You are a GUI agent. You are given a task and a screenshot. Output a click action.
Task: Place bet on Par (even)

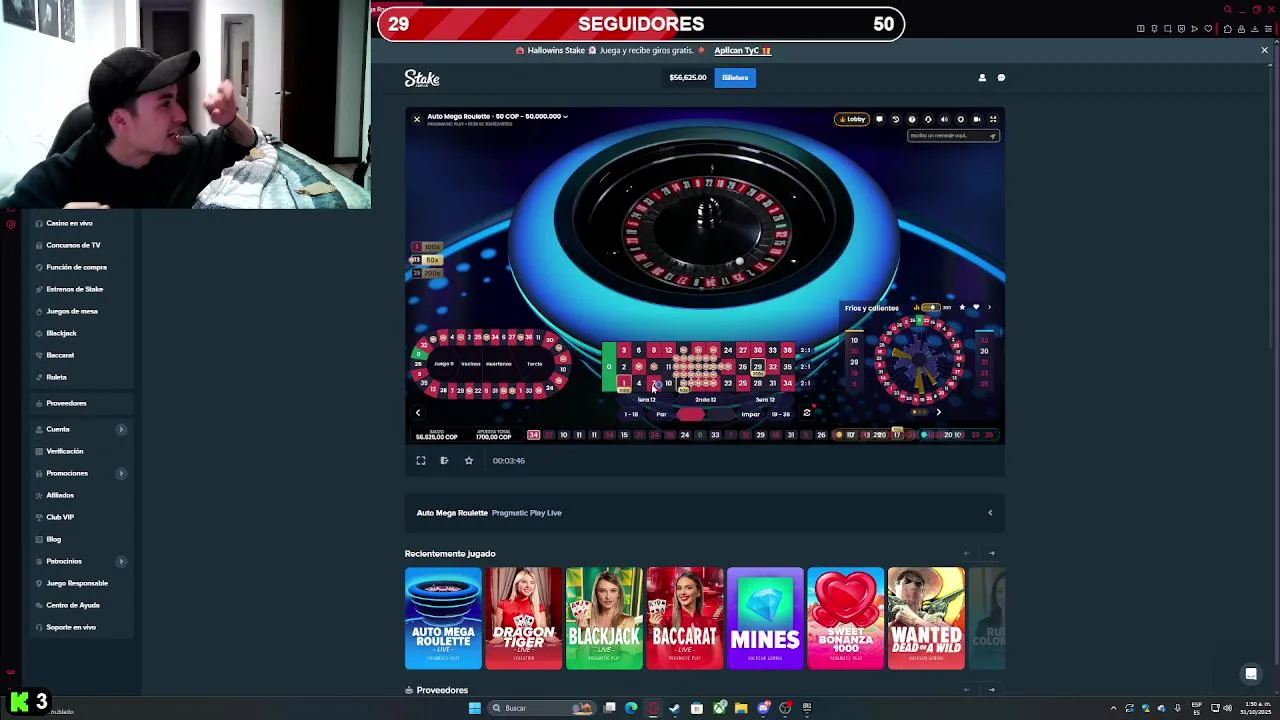tap(661, 414)
